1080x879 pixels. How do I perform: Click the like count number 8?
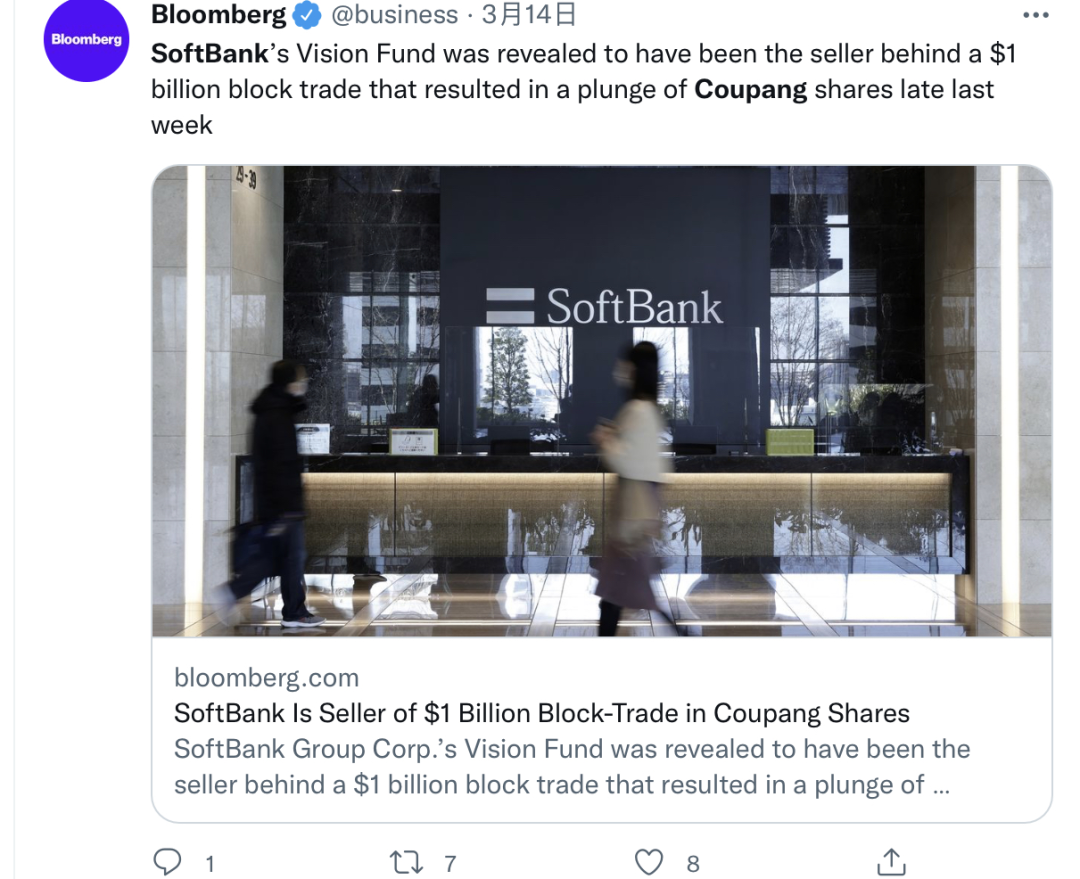693,864
